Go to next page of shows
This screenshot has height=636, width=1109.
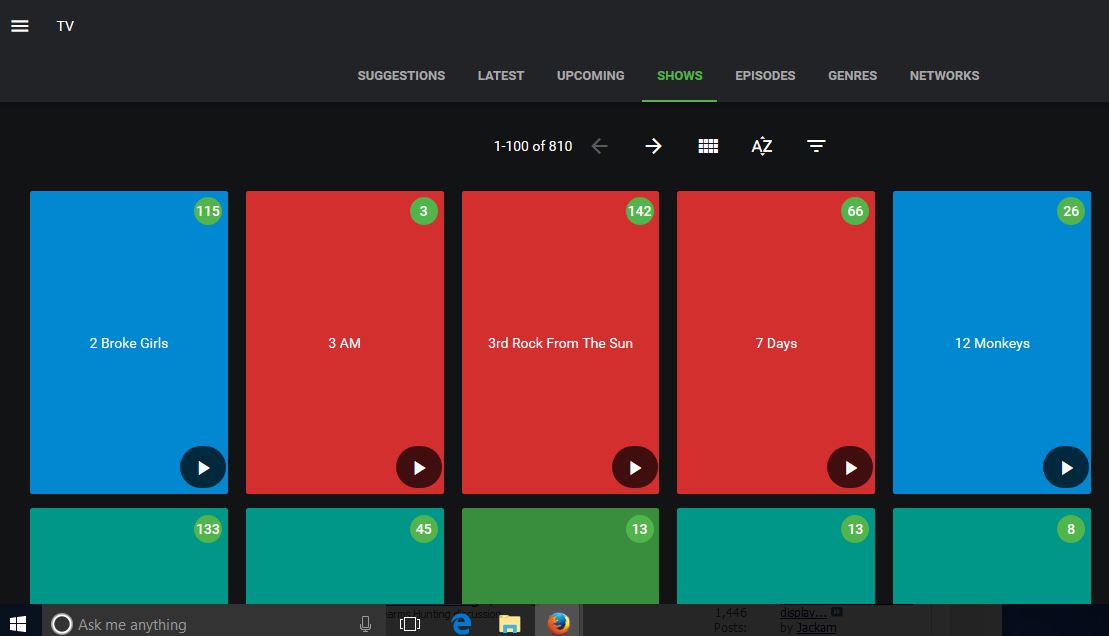click(x=653, y=146)
